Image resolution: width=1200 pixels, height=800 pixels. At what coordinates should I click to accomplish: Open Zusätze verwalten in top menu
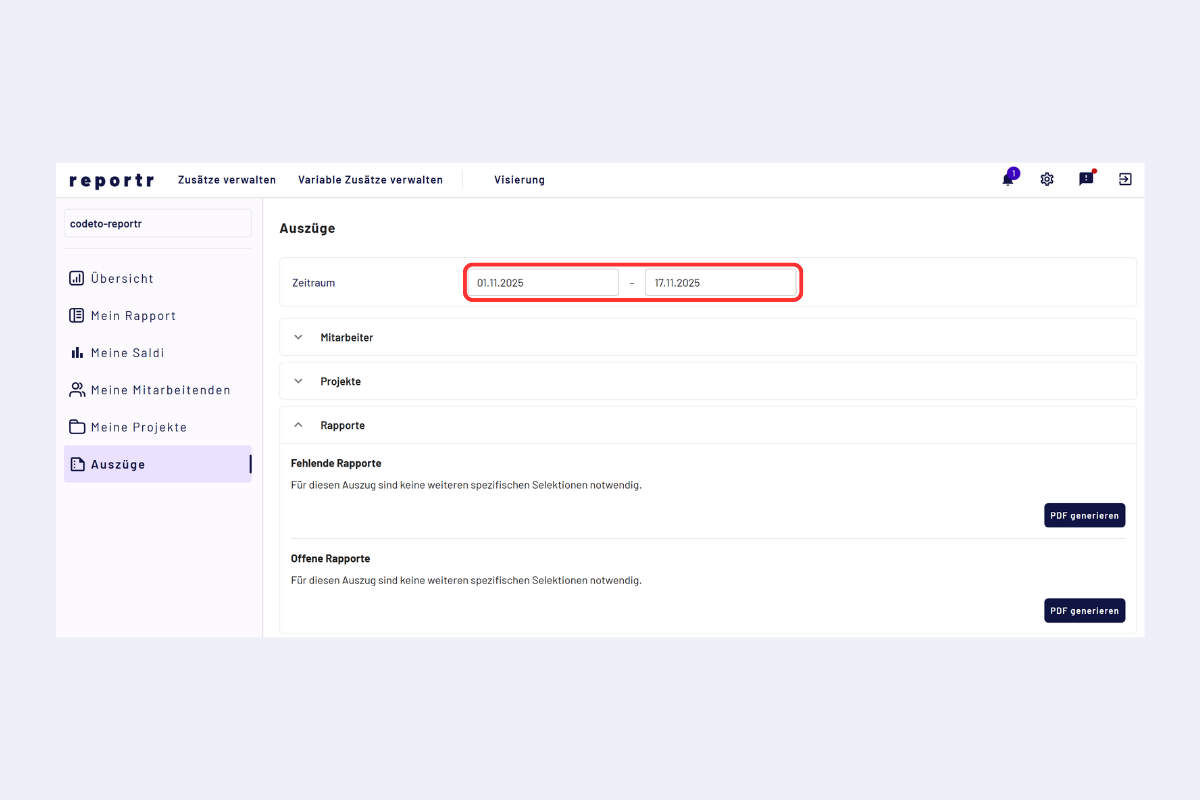[227, 180]
